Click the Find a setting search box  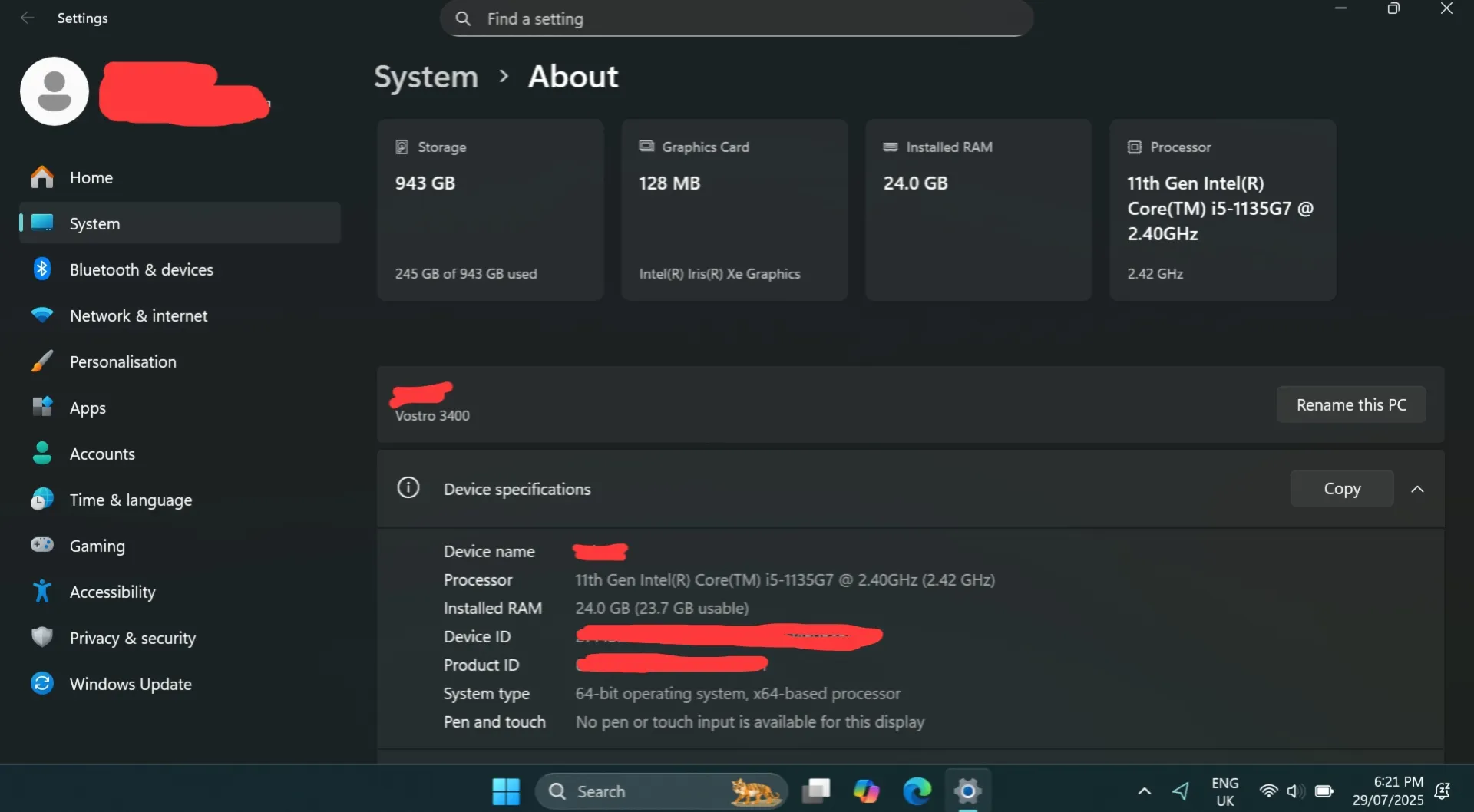coord(737,18)
